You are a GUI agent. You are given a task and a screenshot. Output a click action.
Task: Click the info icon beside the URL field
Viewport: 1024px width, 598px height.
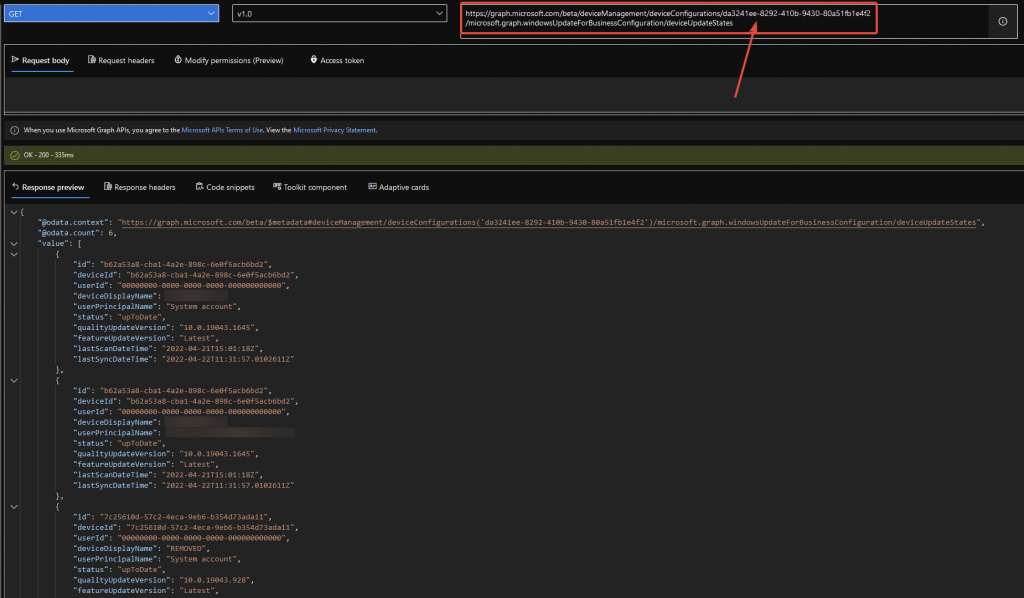(1002, 22)
